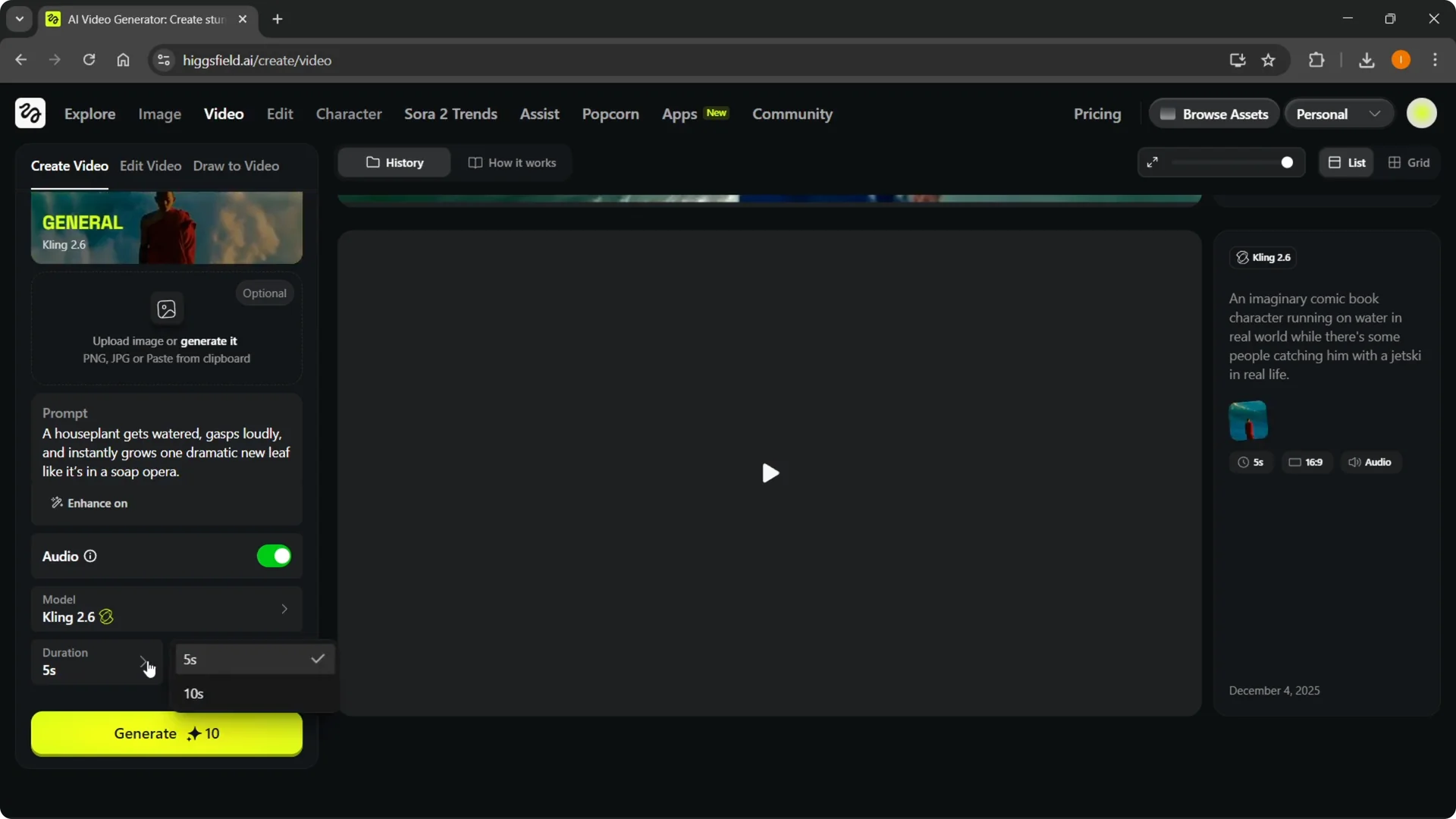Expand the Model selector for Kling 2.6
Image resolution: width=1456 pixels, height=819 pixels.
[284, 609]
